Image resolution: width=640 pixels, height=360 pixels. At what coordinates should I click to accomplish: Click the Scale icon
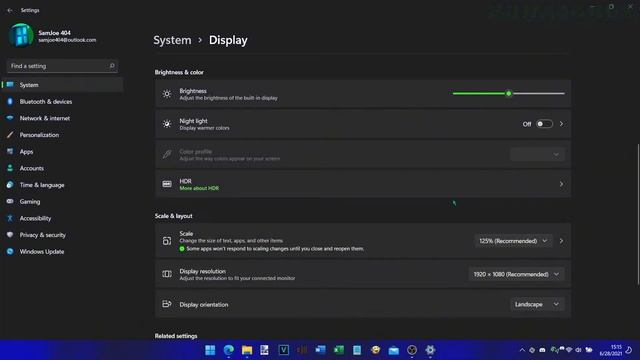(167, 241)
